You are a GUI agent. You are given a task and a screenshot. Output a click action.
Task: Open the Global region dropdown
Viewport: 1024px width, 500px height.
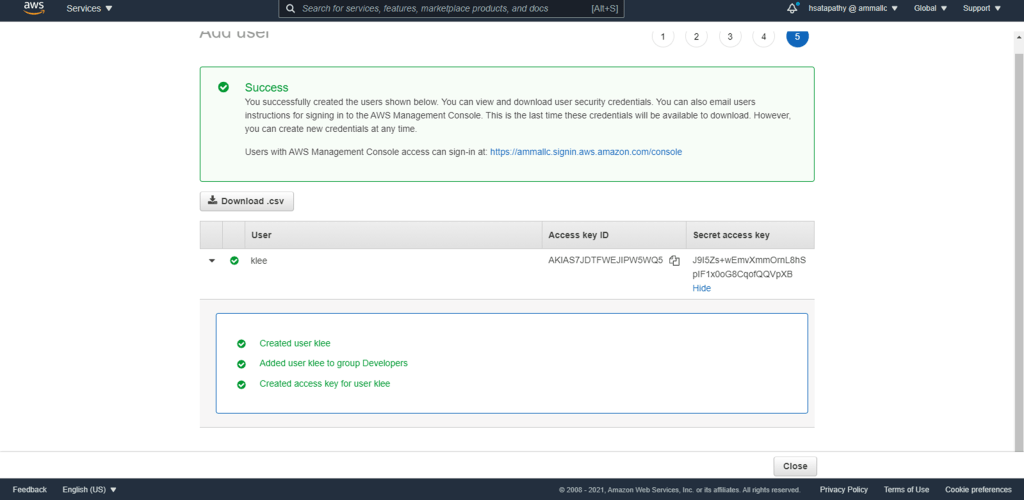pos(931,8)
